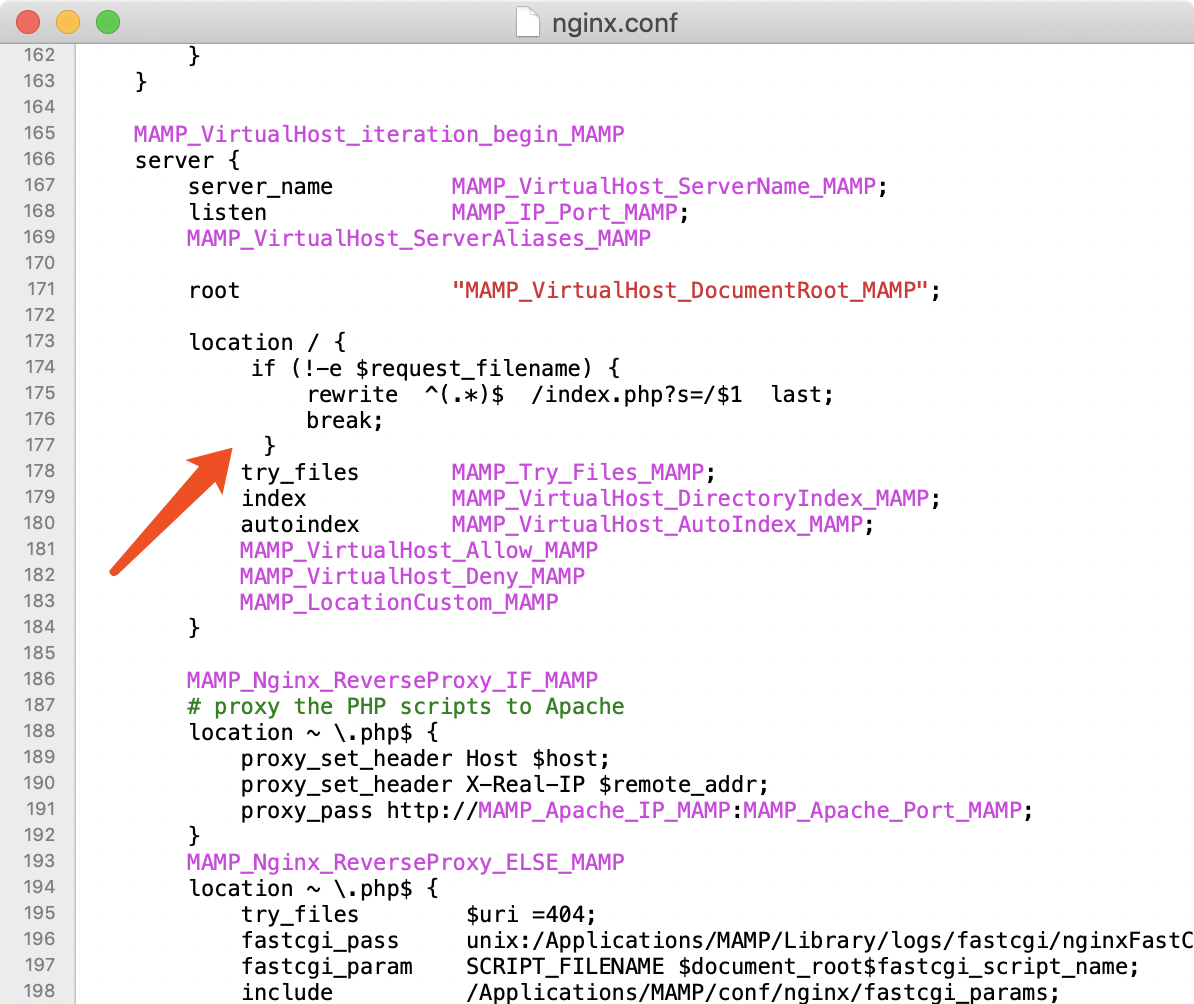Image resolution: width=1194 pixels, height=1004 pixels.
Task: Click the 'location ~ \.php$ {' on line 194
Action: 314,889
